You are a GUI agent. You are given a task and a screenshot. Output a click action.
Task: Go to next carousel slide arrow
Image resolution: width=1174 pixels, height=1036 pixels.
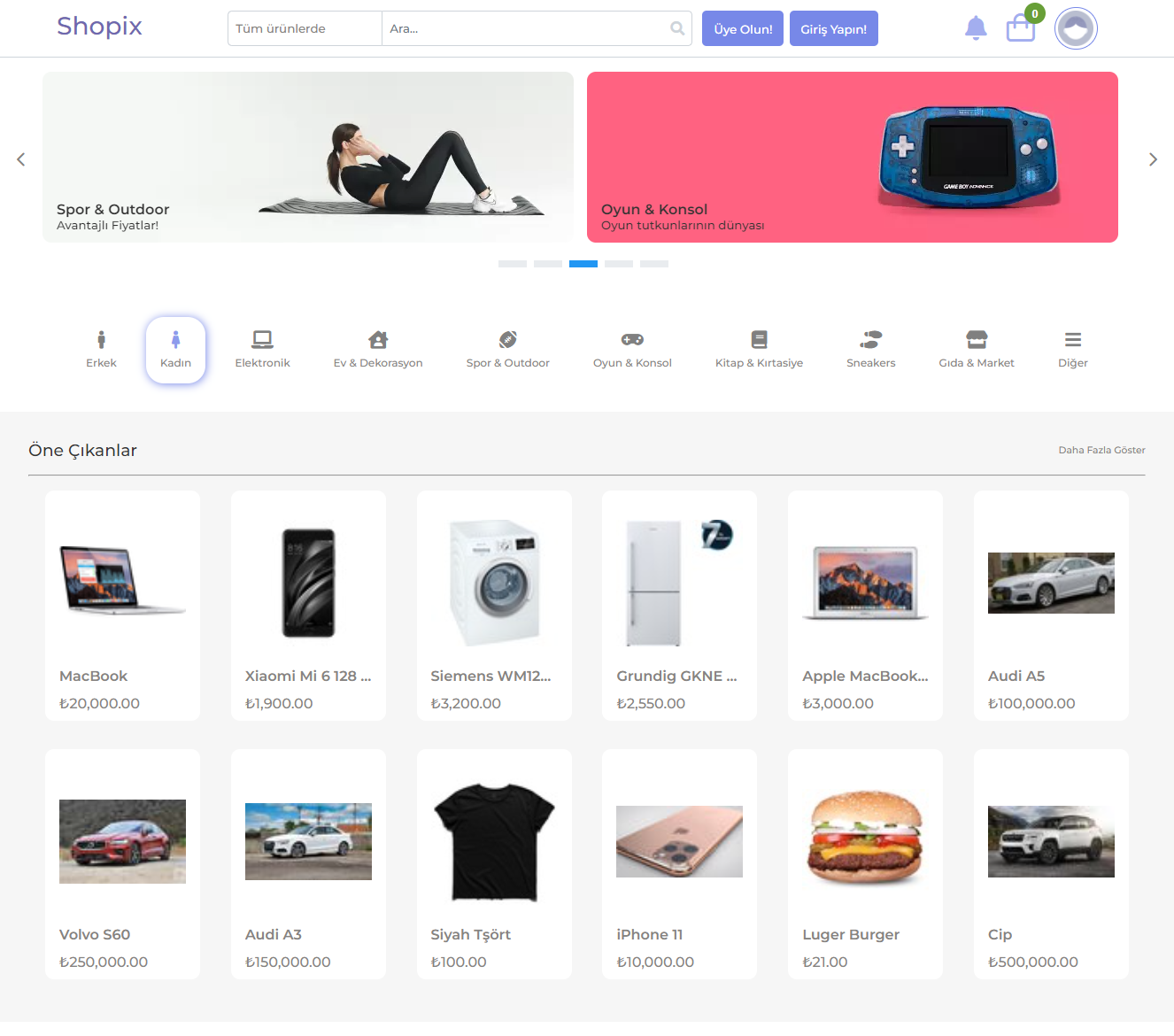[1153, 159]
